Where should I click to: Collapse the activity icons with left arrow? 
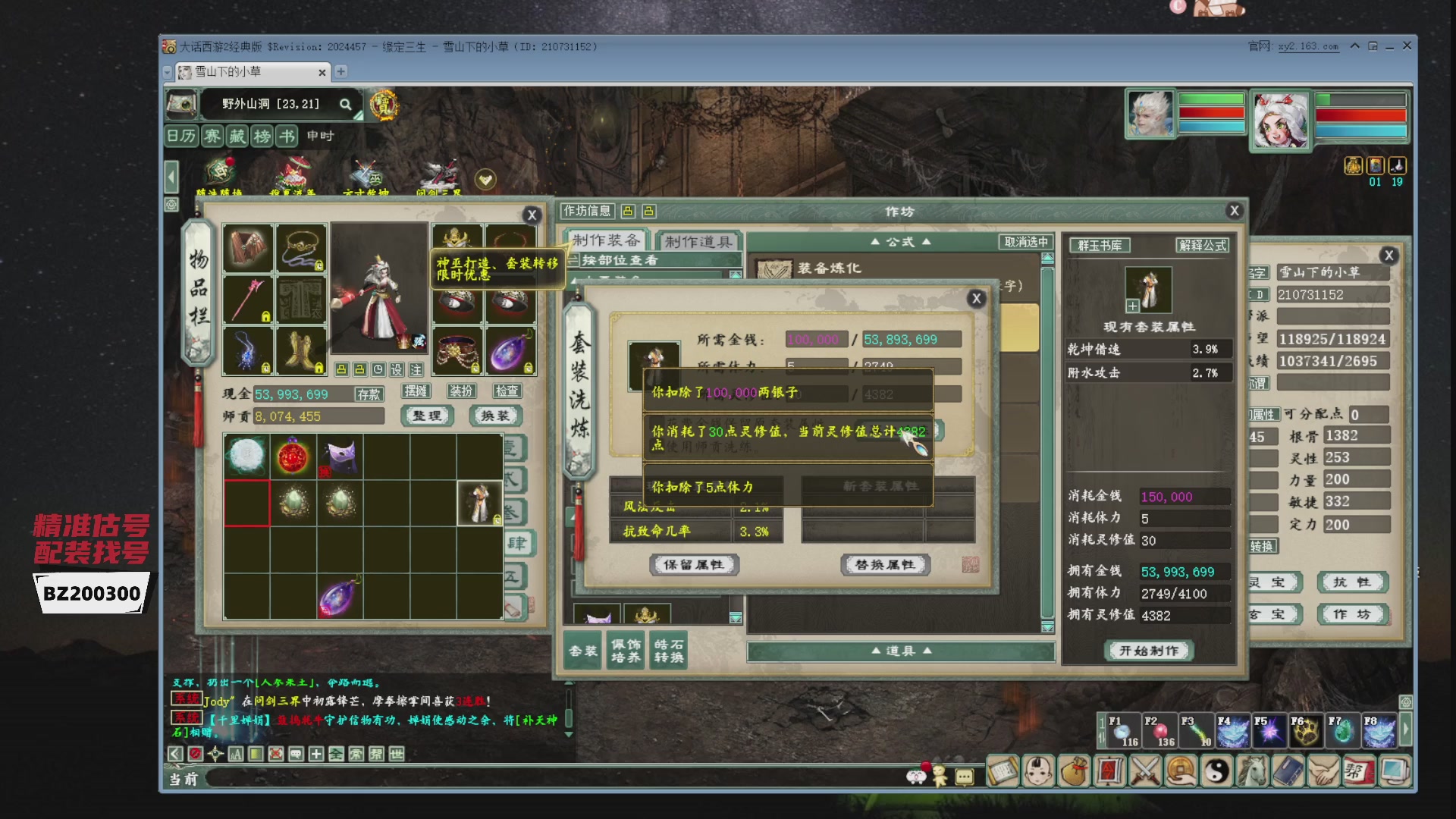pos(171,177)
